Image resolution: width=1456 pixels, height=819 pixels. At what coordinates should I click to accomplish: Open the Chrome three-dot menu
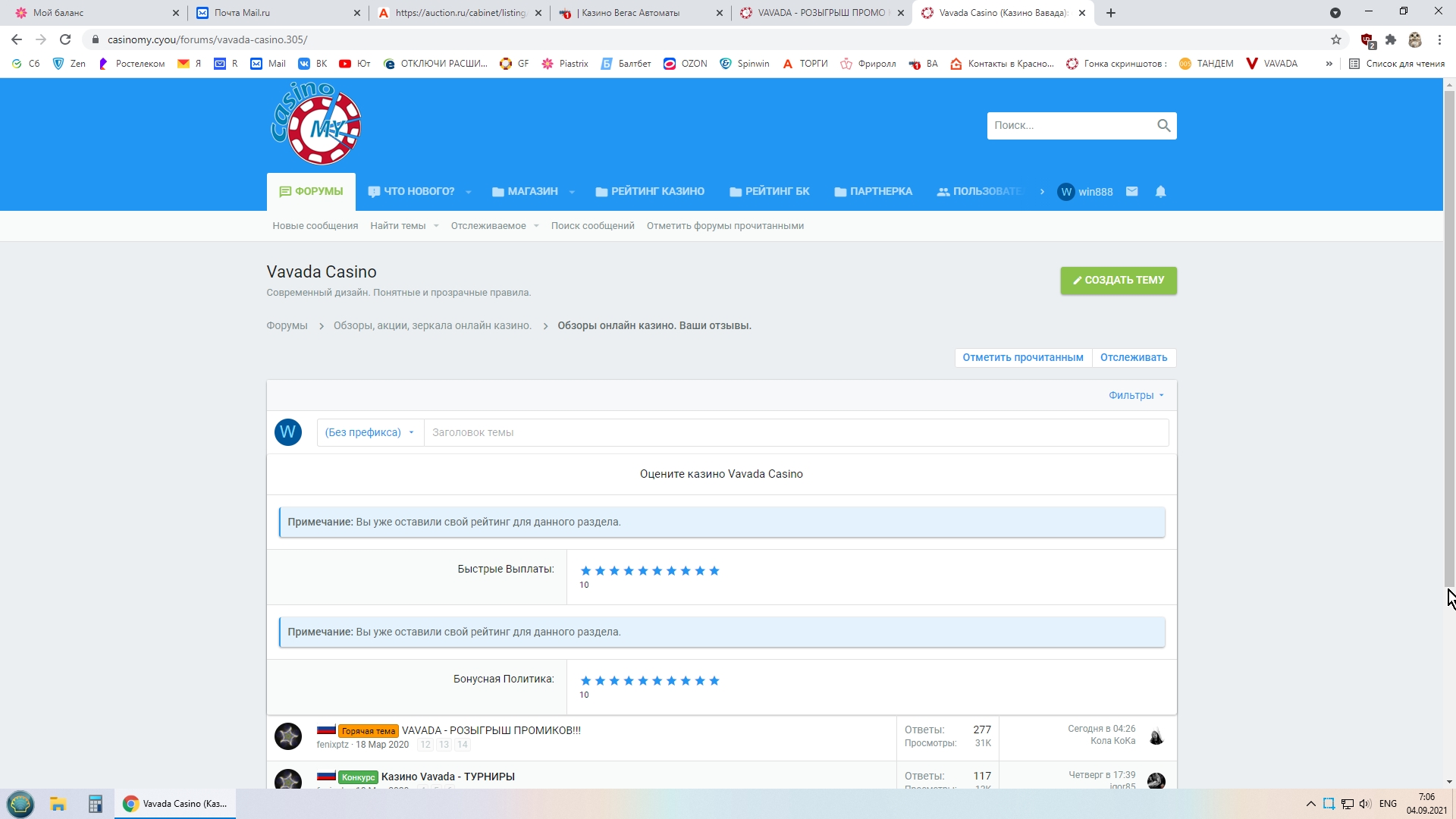click(x=1439, y=39)
